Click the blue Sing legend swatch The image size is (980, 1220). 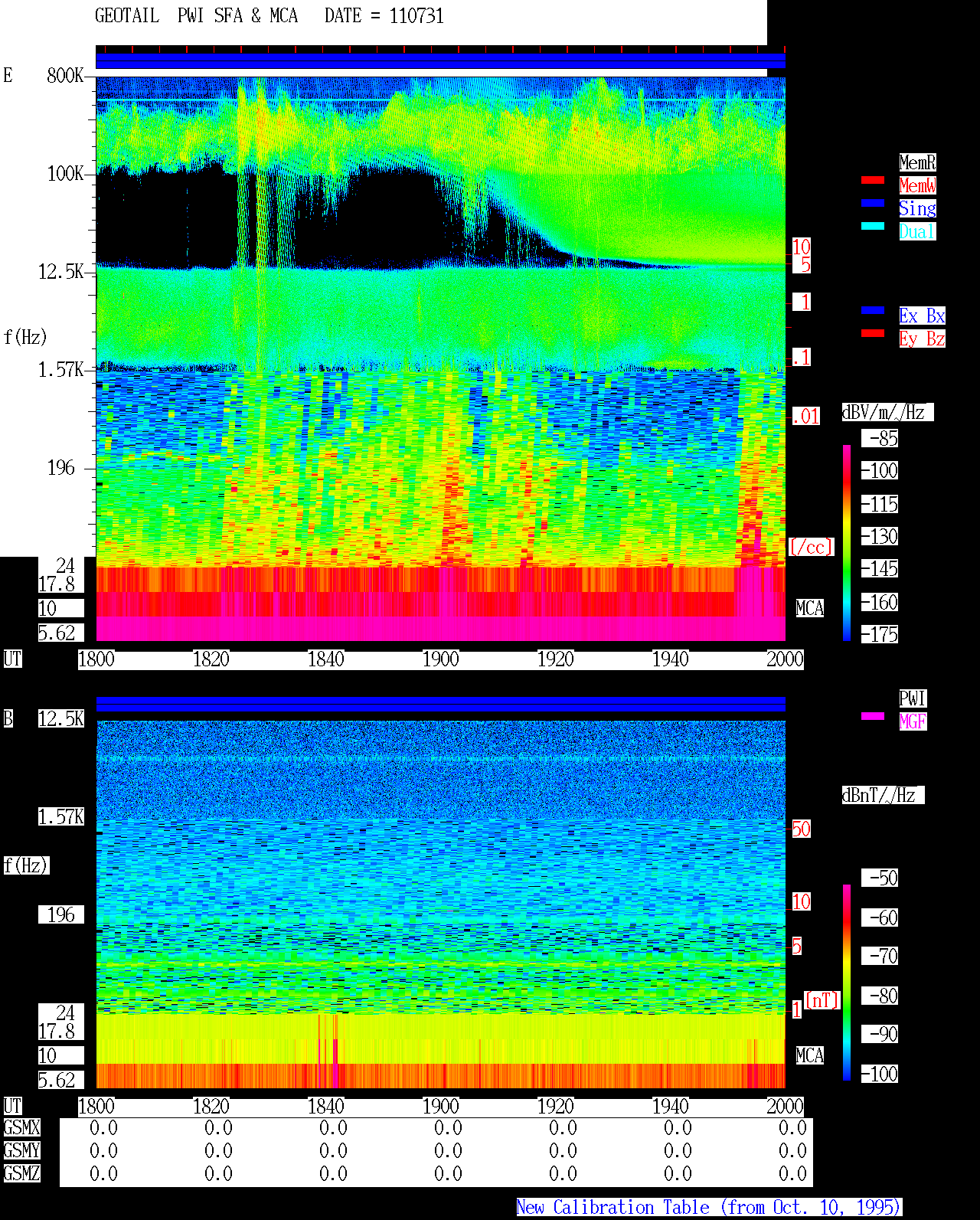coord(873,203)
